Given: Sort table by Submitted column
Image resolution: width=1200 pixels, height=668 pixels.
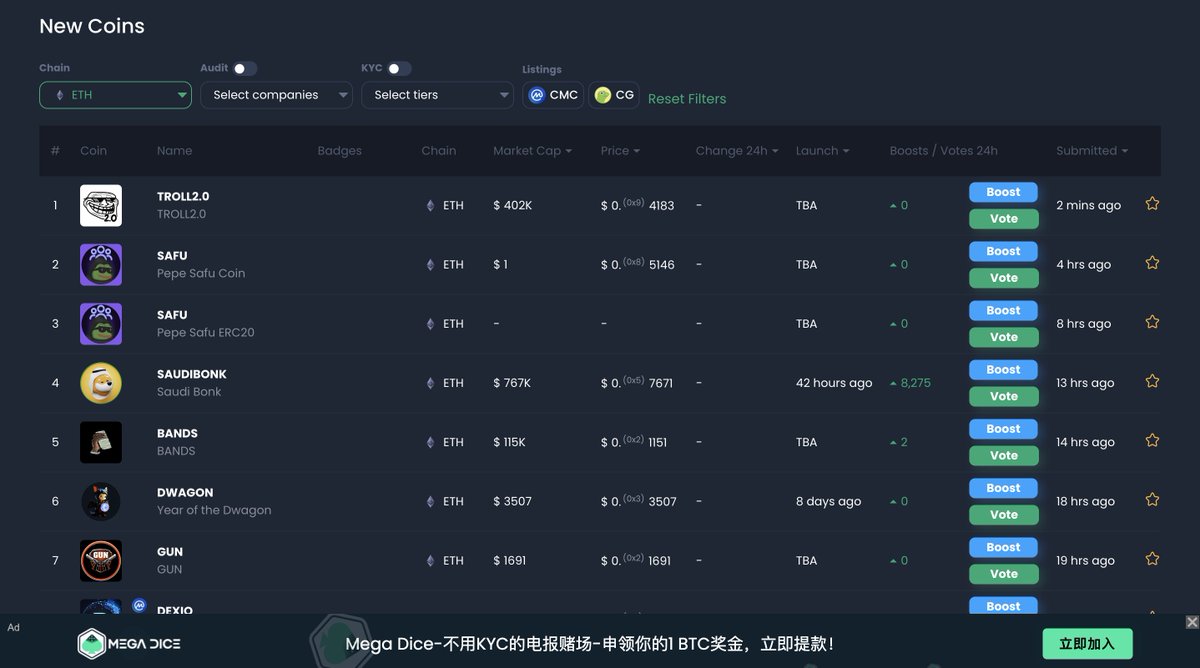Looking at the screenshot, I should [x=1092, y=151].
